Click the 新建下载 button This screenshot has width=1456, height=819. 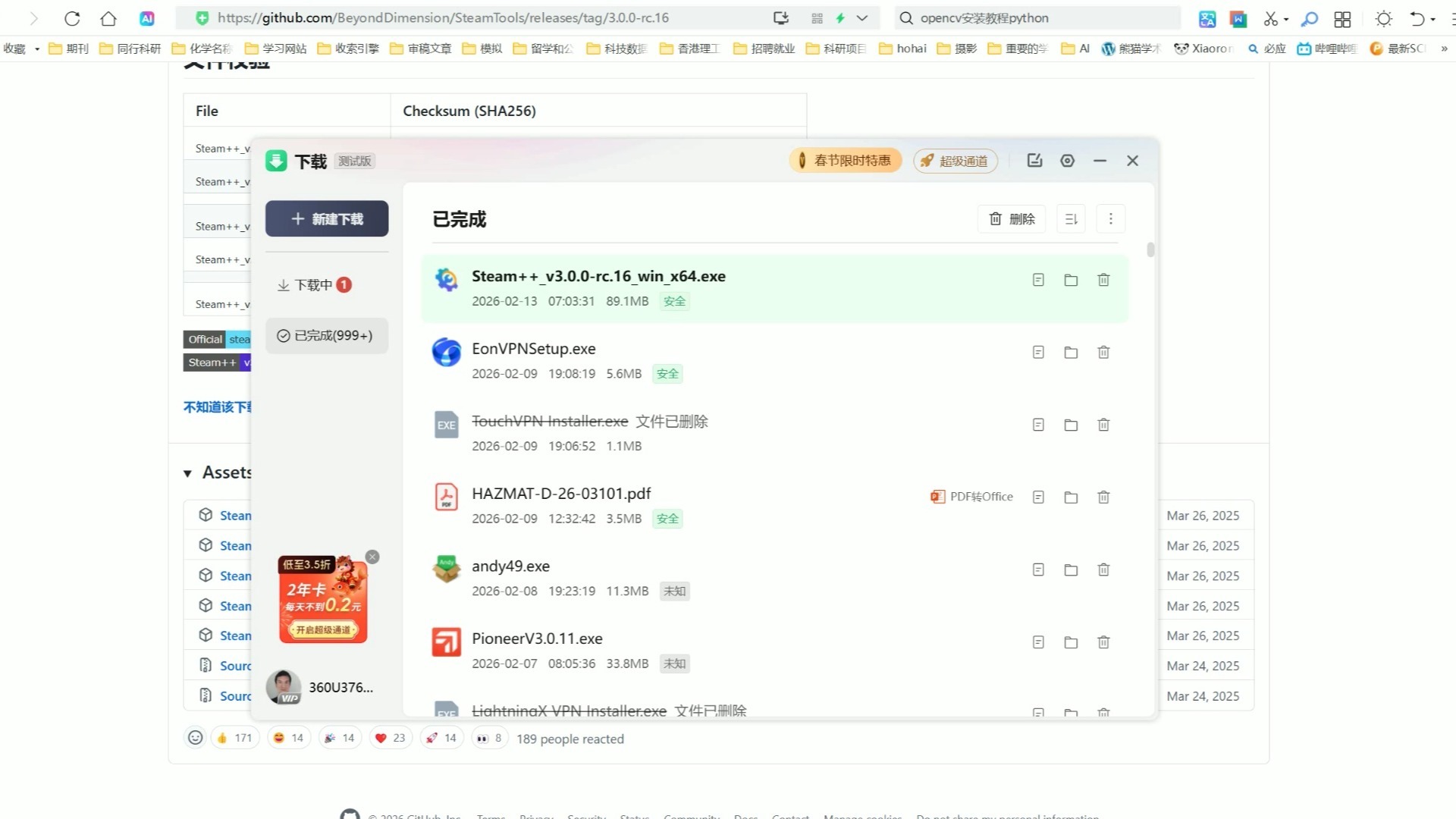[x=327, y=219]
